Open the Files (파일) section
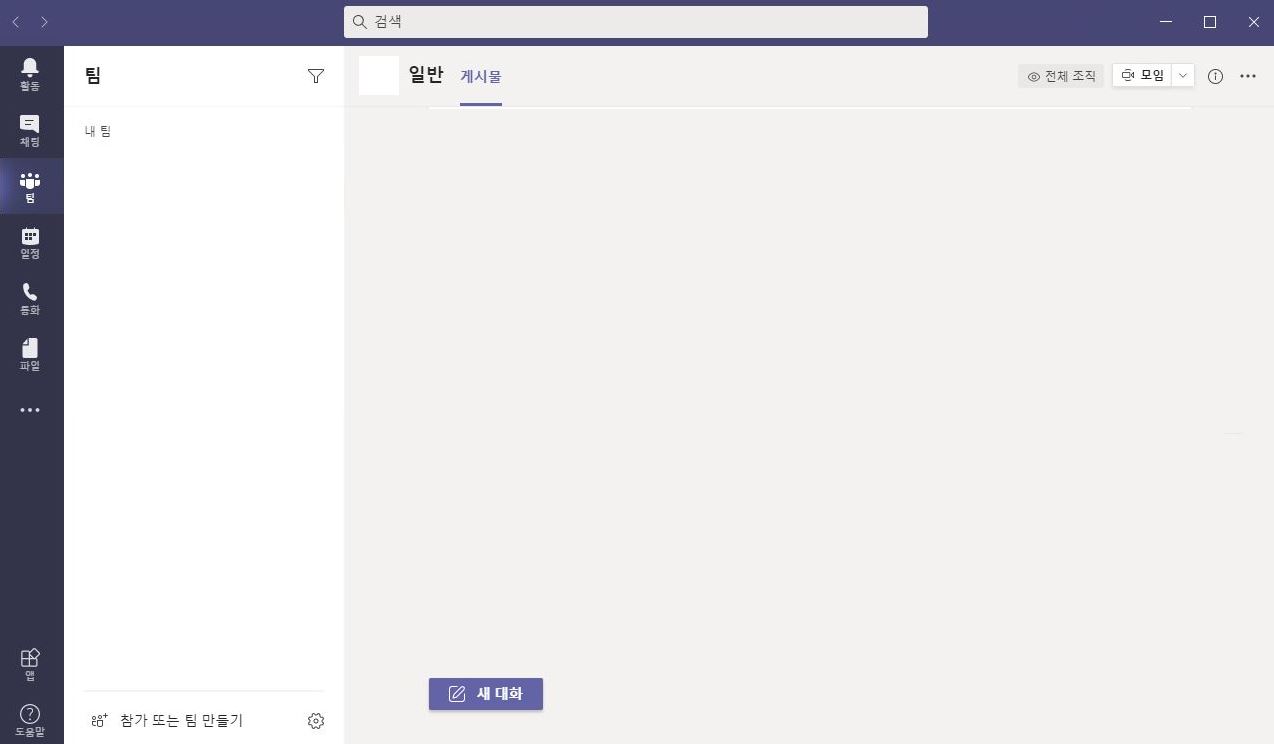This screenshot has height=744, width=1274. (x=30, y=354)
